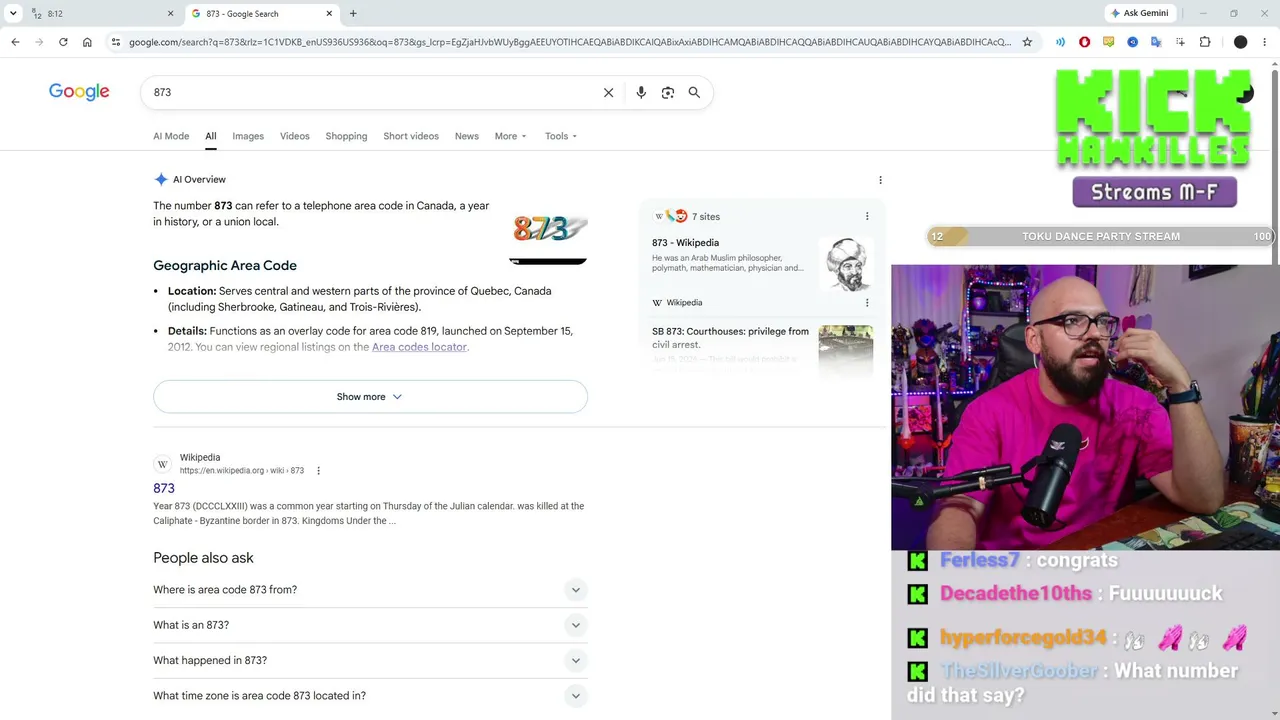Click the Ask Gemini button
Image resolution: width=1280 pixels, height=720 pixels.
click(x=1139, y=14)
